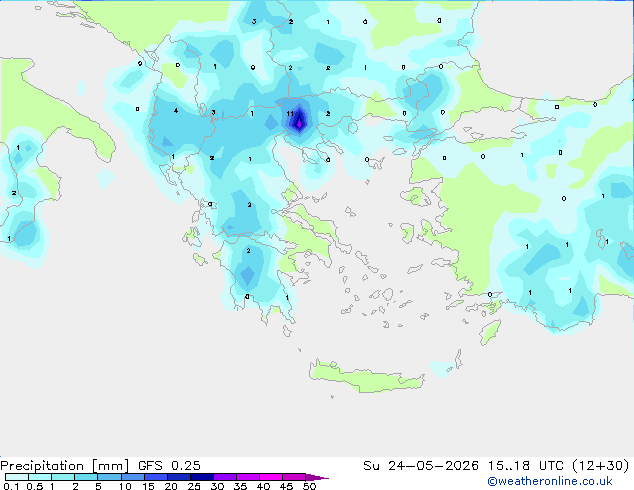The height and width of the screenshot is (490, 634).
Task: Click the 15–20 mm legend color swatch
Action: (x=155, y=477)
